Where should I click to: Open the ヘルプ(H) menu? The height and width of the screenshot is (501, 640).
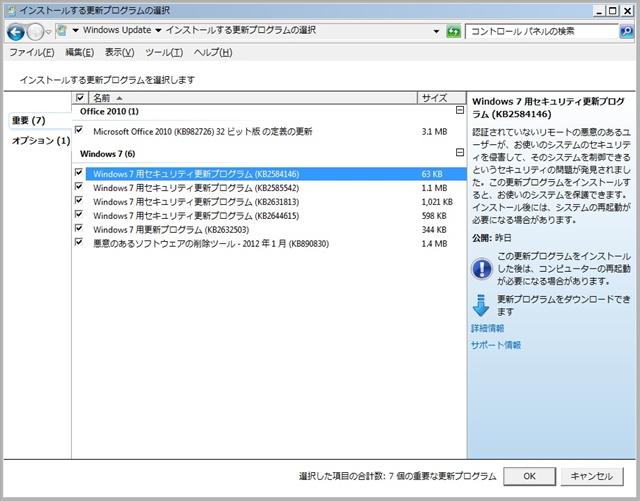[213, 52]
